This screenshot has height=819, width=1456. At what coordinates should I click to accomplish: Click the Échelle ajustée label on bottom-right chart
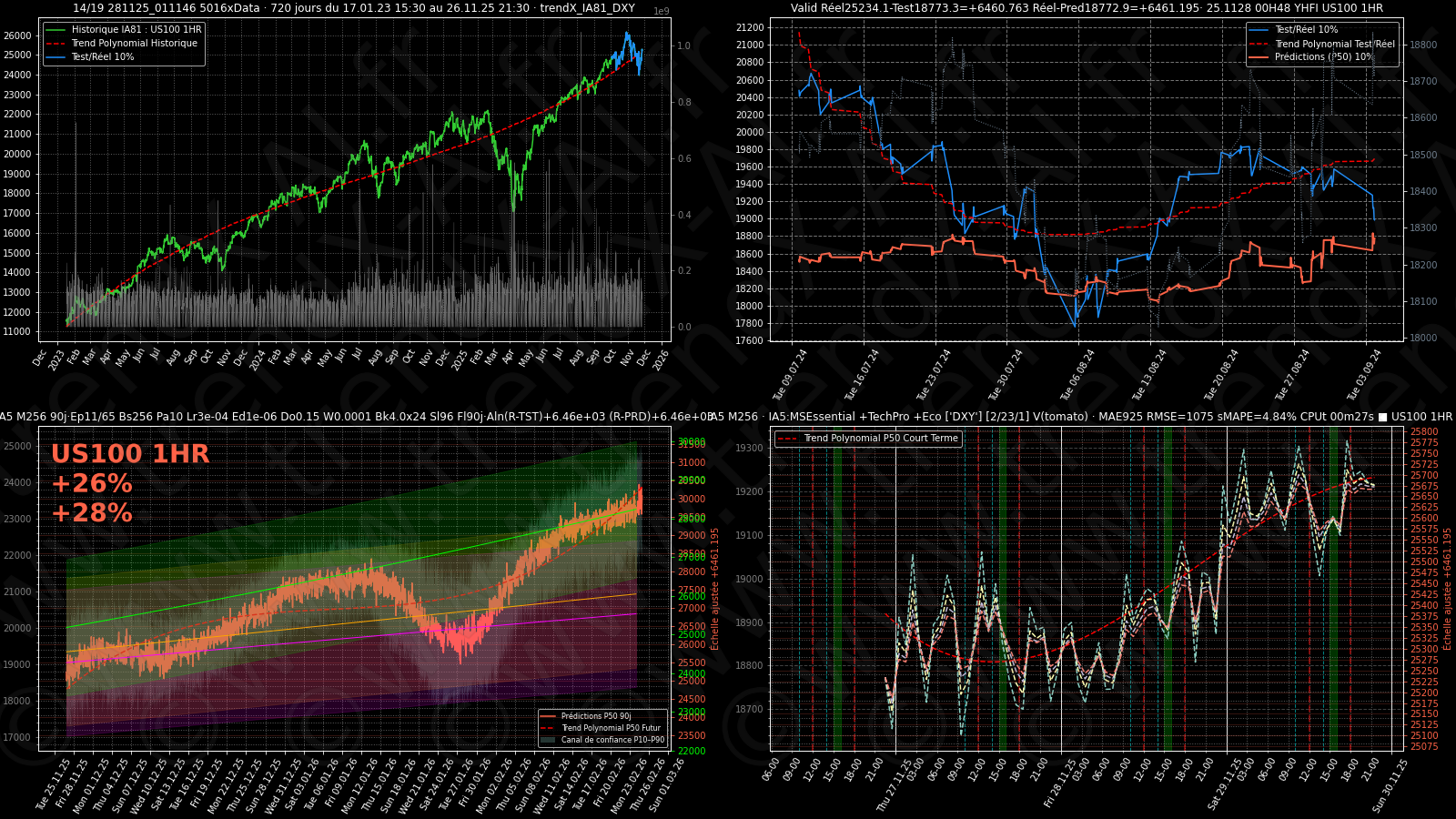click(x=1447, y=589)
